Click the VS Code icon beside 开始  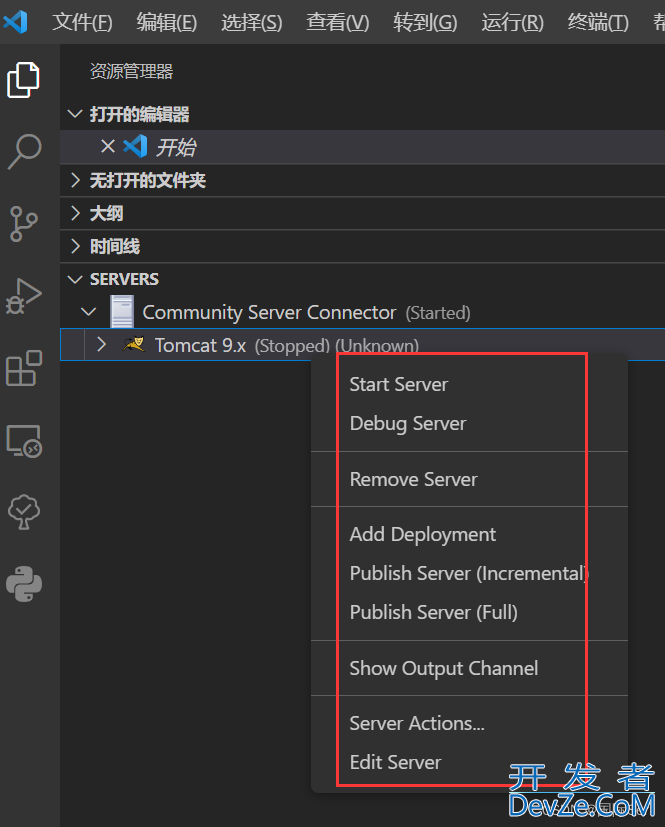(135, 146)
